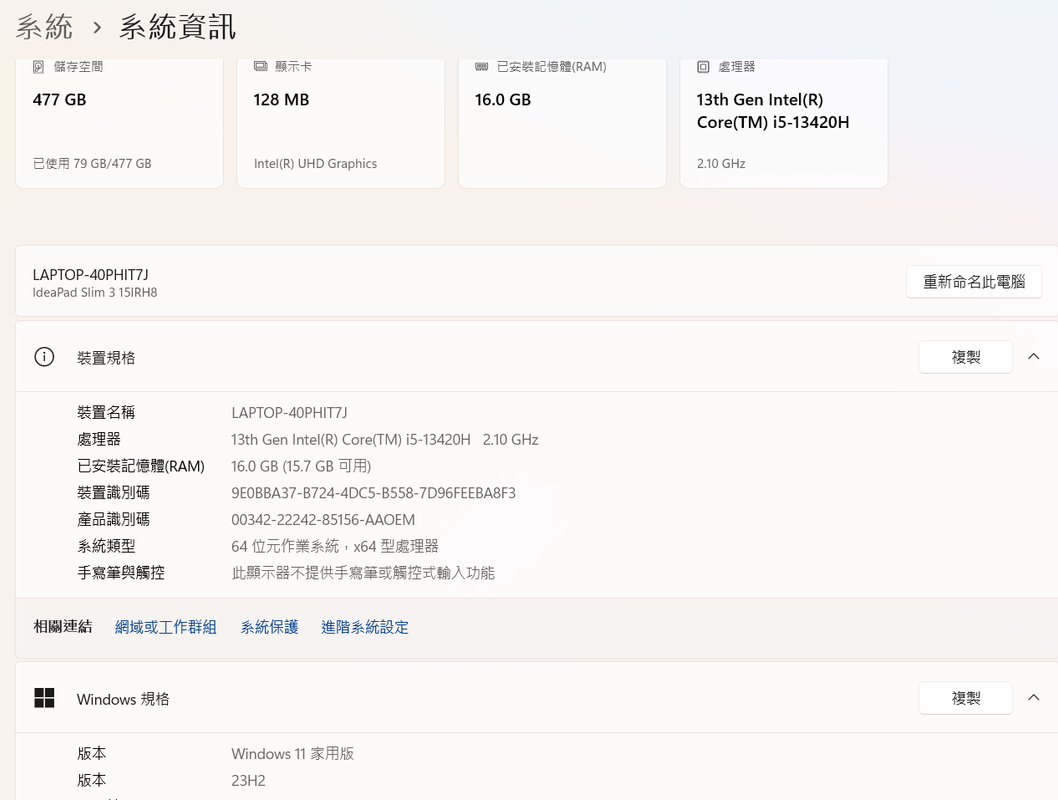Click the Windows 規格 section header
This screenshot has width=1058, height=800.
click(x=536, y=698)
